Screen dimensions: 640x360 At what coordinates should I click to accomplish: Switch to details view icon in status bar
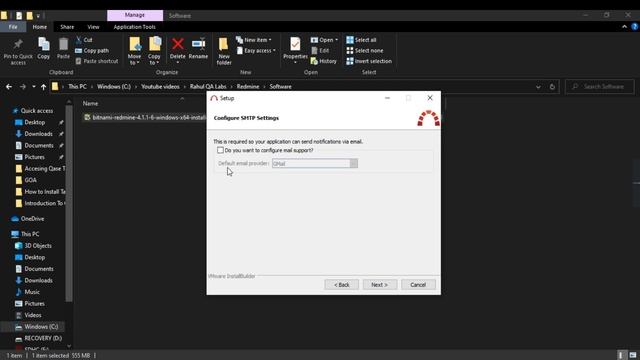621,355
